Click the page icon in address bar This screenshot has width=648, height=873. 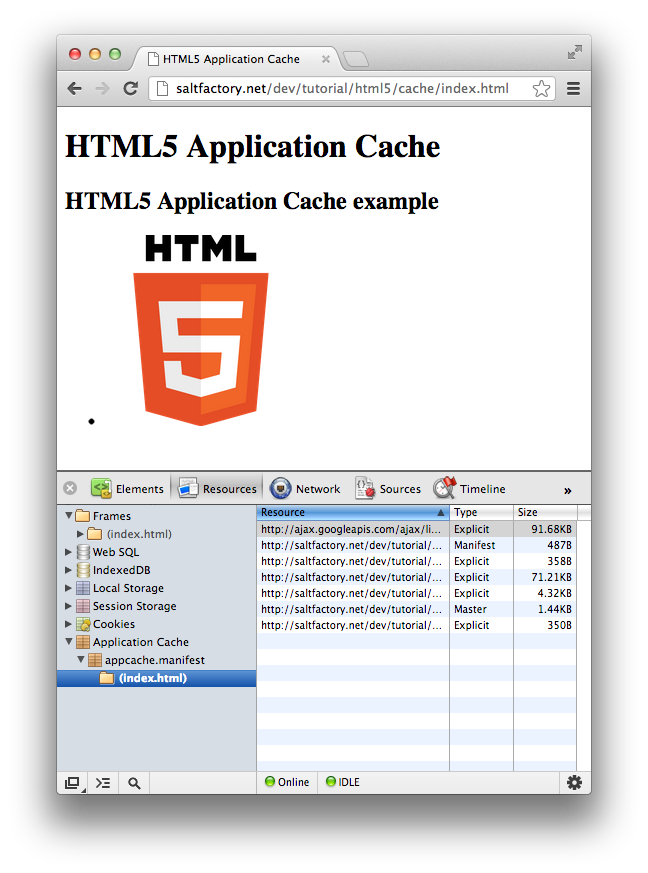(162, 89)
